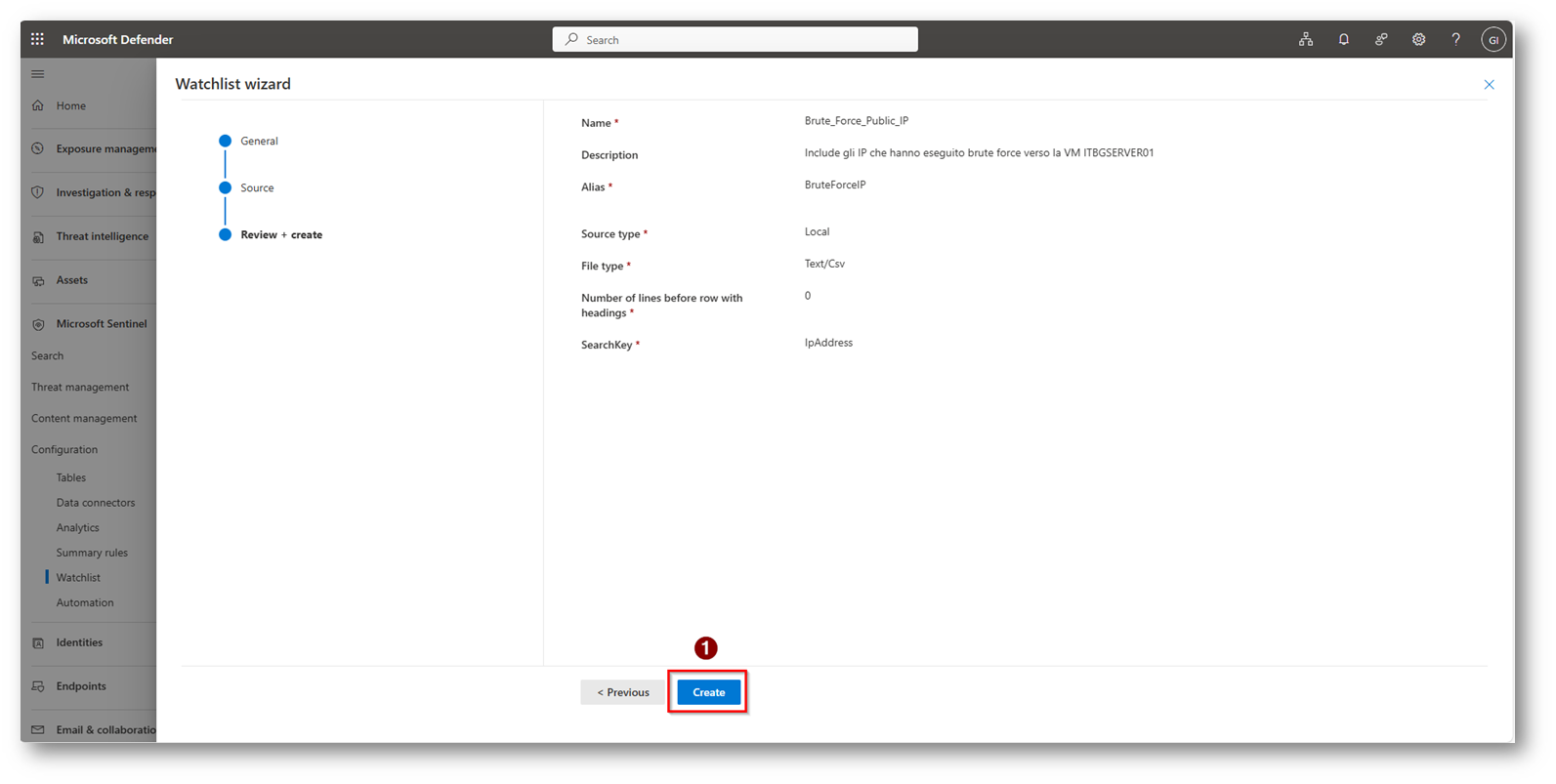The height and width of the screenshot is (784, 1556).
Task: Collapse the Configuration section
Action: (x=64, y=449)
